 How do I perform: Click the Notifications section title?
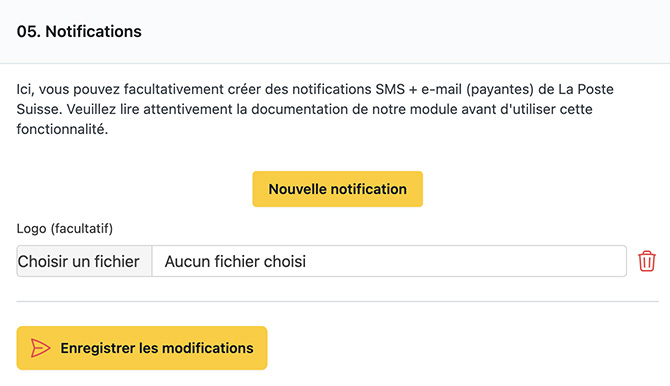(x=79, y=32)
